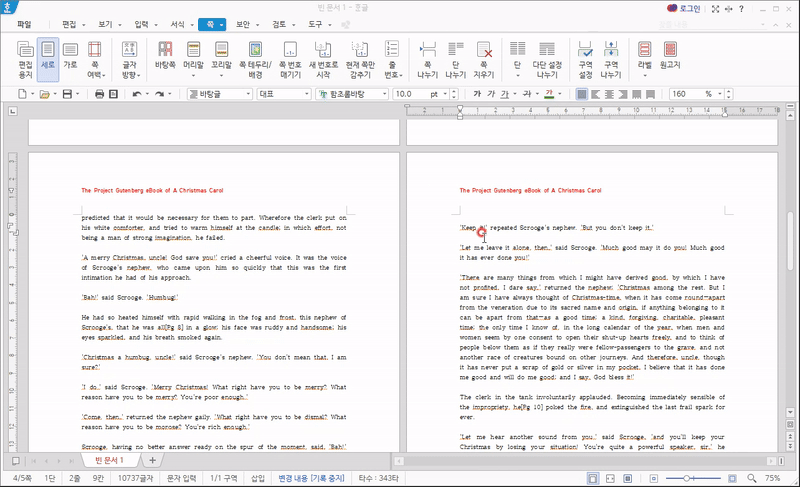Open the 서식 menu
The width and height of the screenshot is (800, 487).
[182, 24]
